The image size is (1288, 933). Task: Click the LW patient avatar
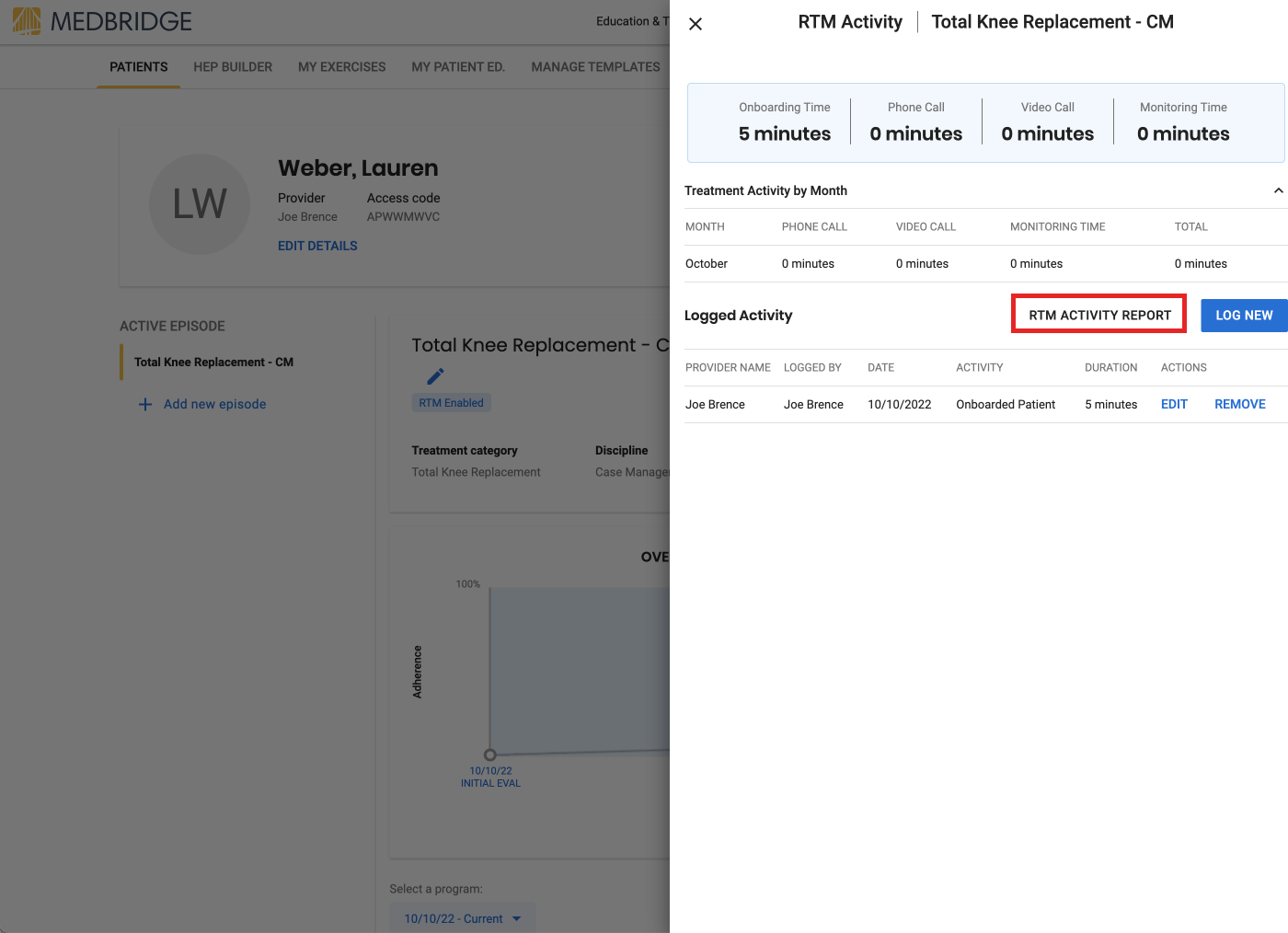[x=200, y=204]
